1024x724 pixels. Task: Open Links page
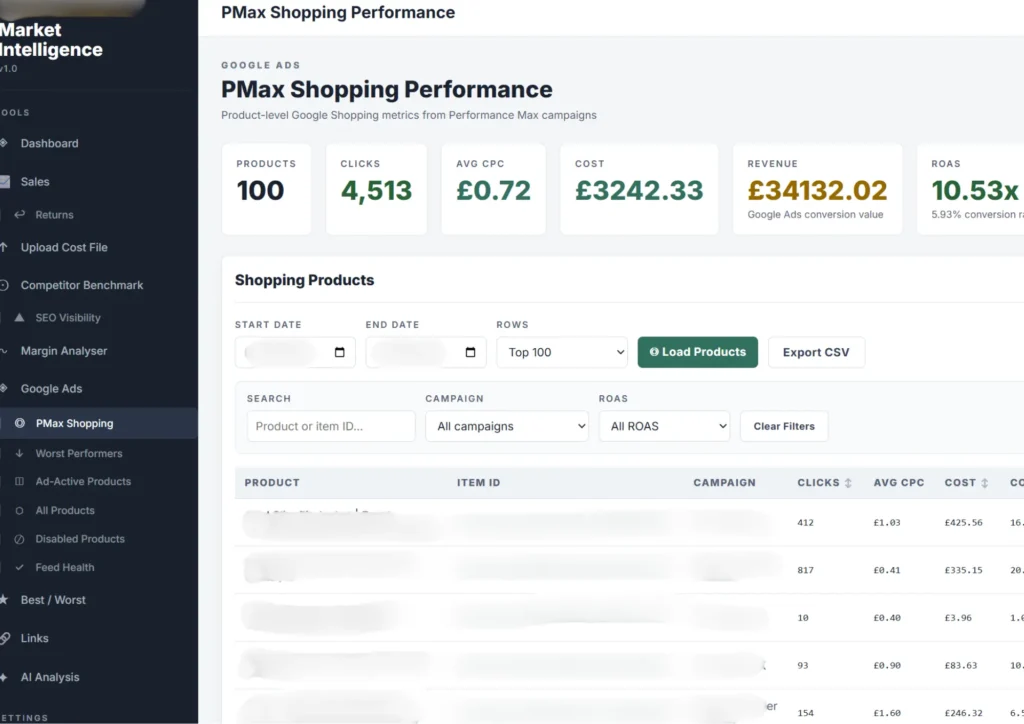click(34, 638)
